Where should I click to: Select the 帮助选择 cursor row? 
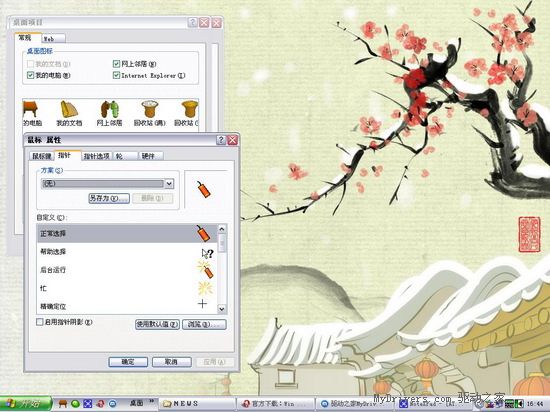click(127, 252)
